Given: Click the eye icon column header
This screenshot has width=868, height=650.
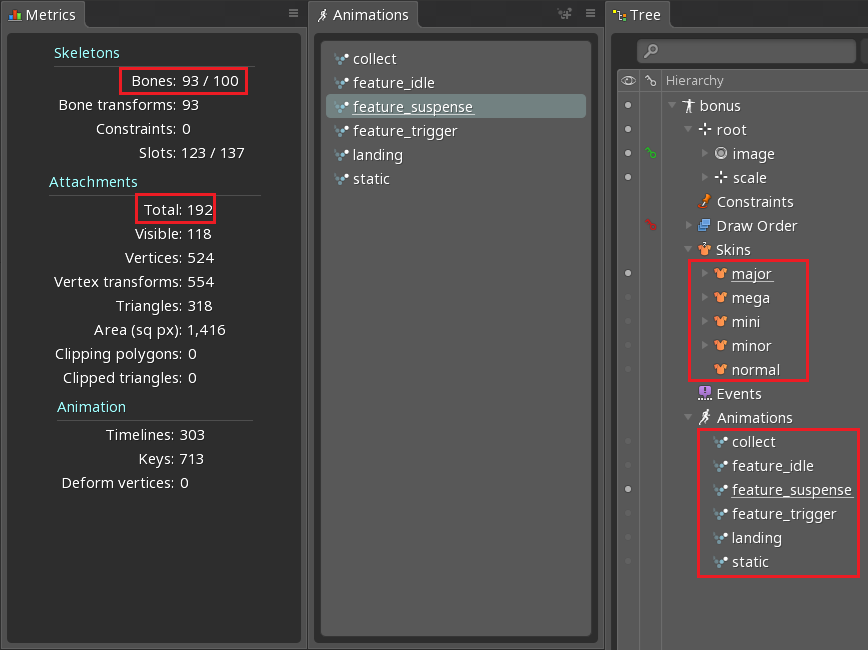Looking at the screenshot, I should (x=628, y=80).
